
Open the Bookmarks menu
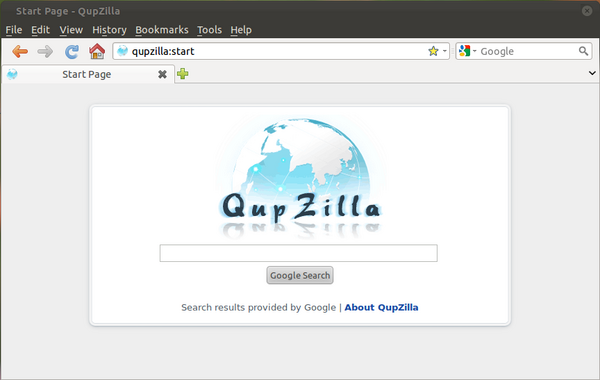(162, 30)
